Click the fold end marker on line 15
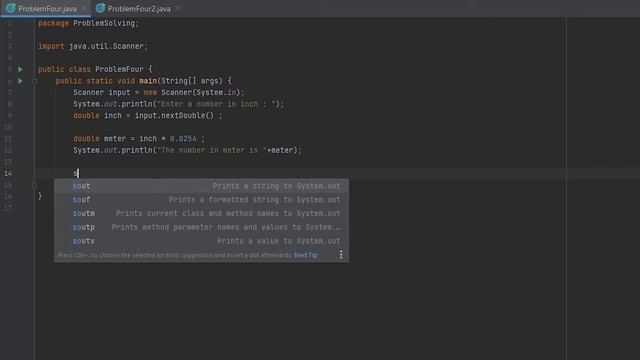This screenshot has height=360, width=640. [35, 185]
